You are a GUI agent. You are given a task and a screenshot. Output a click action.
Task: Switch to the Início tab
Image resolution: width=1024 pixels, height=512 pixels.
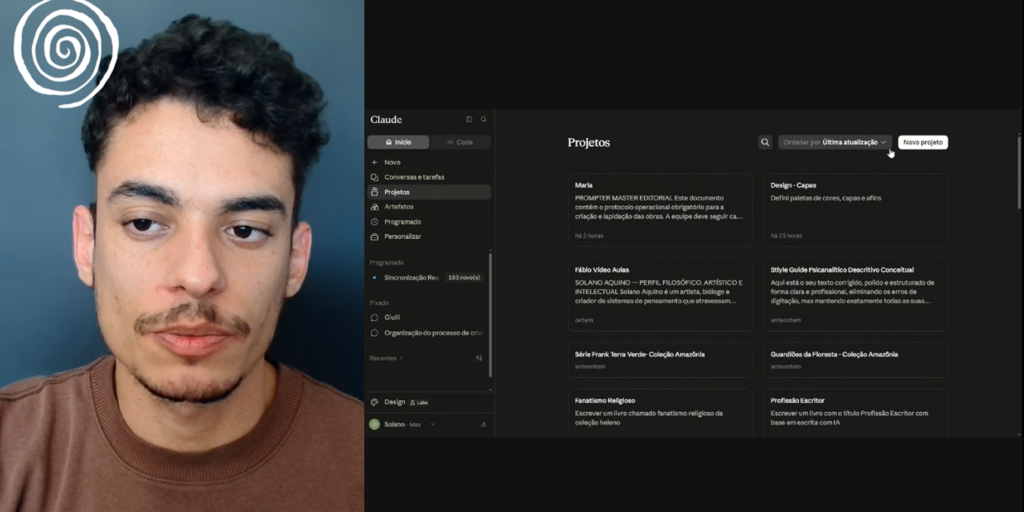point(398,142)
